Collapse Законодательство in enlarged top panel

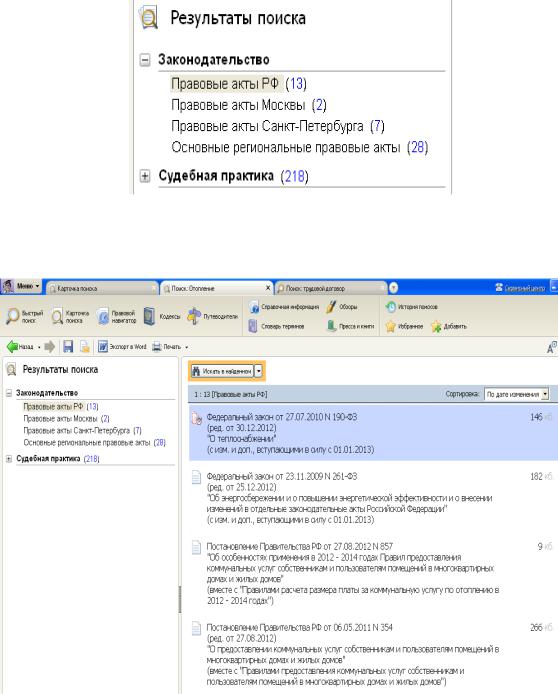(x=145, y=60)
